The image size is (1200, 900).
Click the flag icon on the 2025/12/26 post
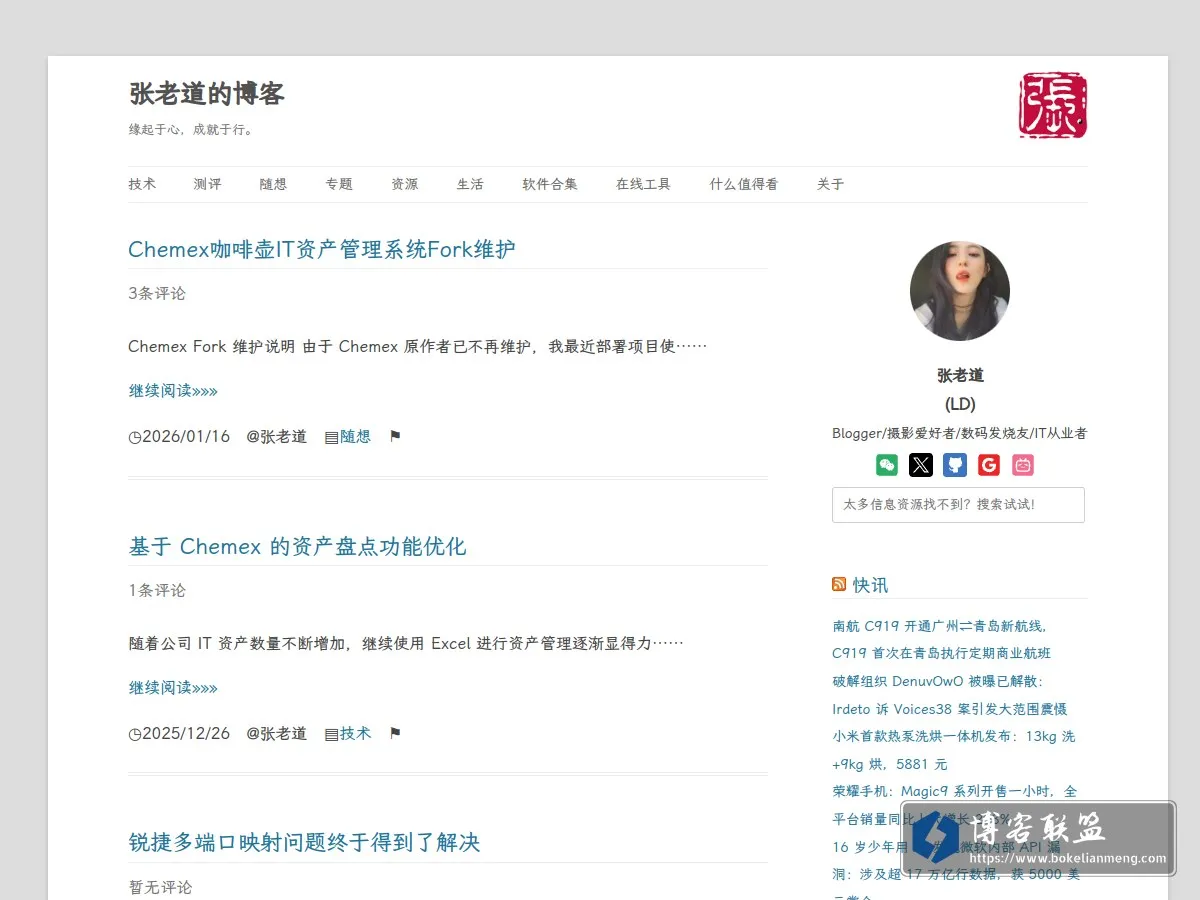[x=395, y=734]
